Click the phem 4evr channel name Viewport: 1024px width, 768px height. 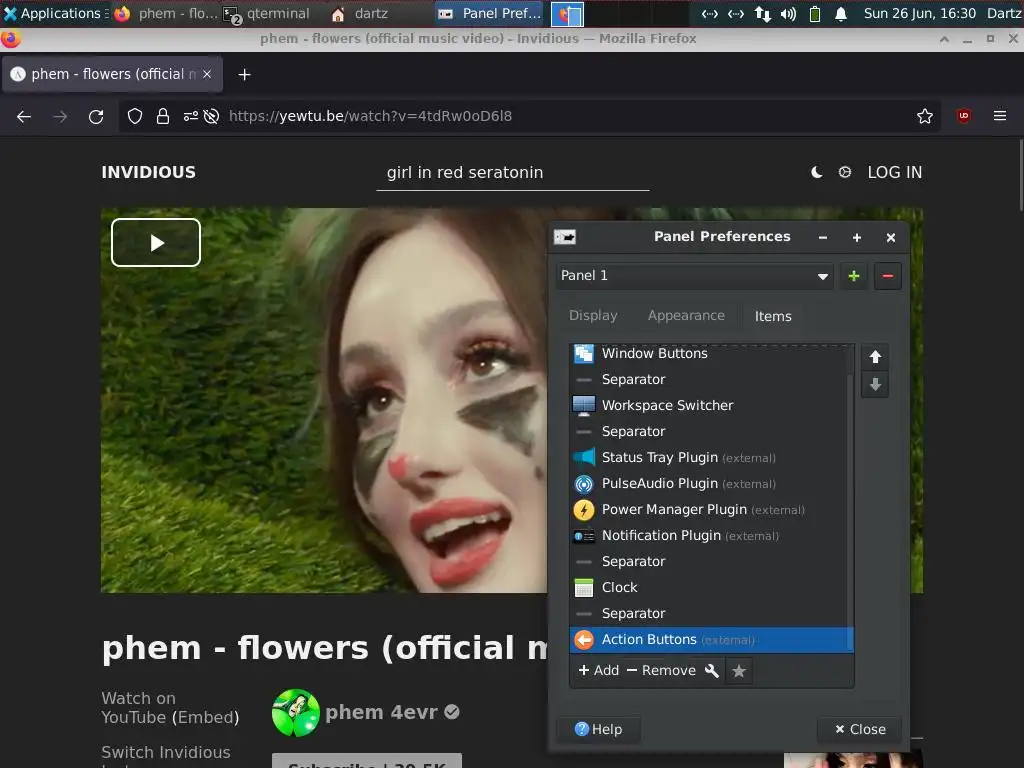pyautogui.click(x=381, y=712)
